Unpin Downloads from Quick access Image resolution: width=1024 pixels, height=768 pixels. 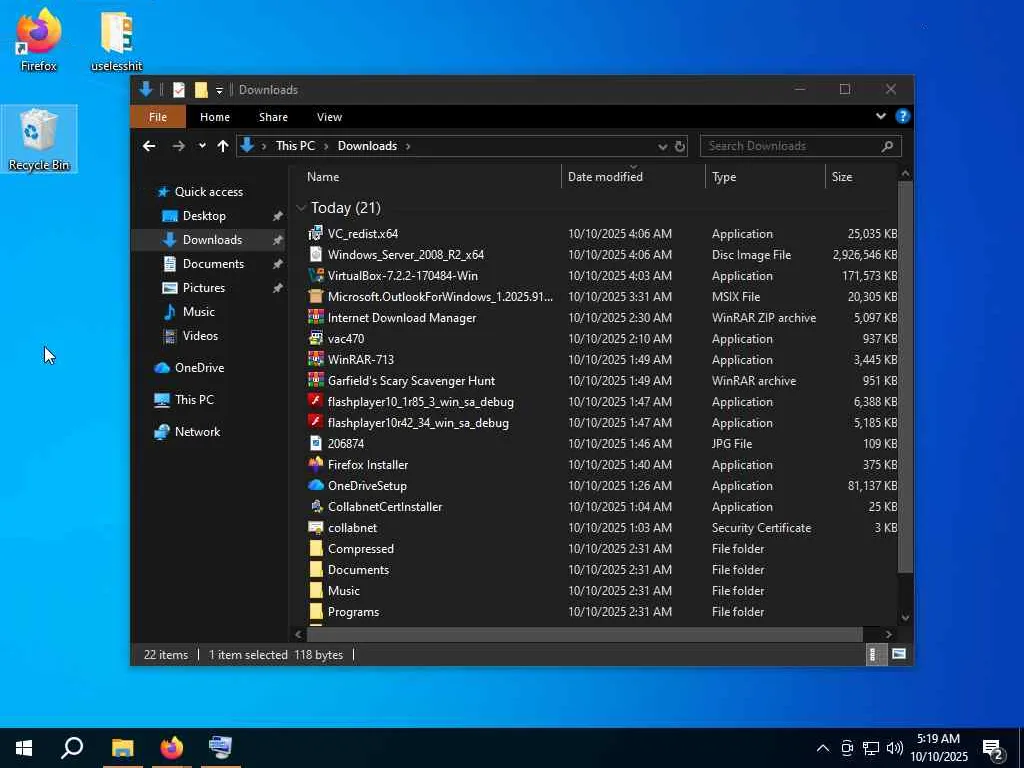click(278, 240)
